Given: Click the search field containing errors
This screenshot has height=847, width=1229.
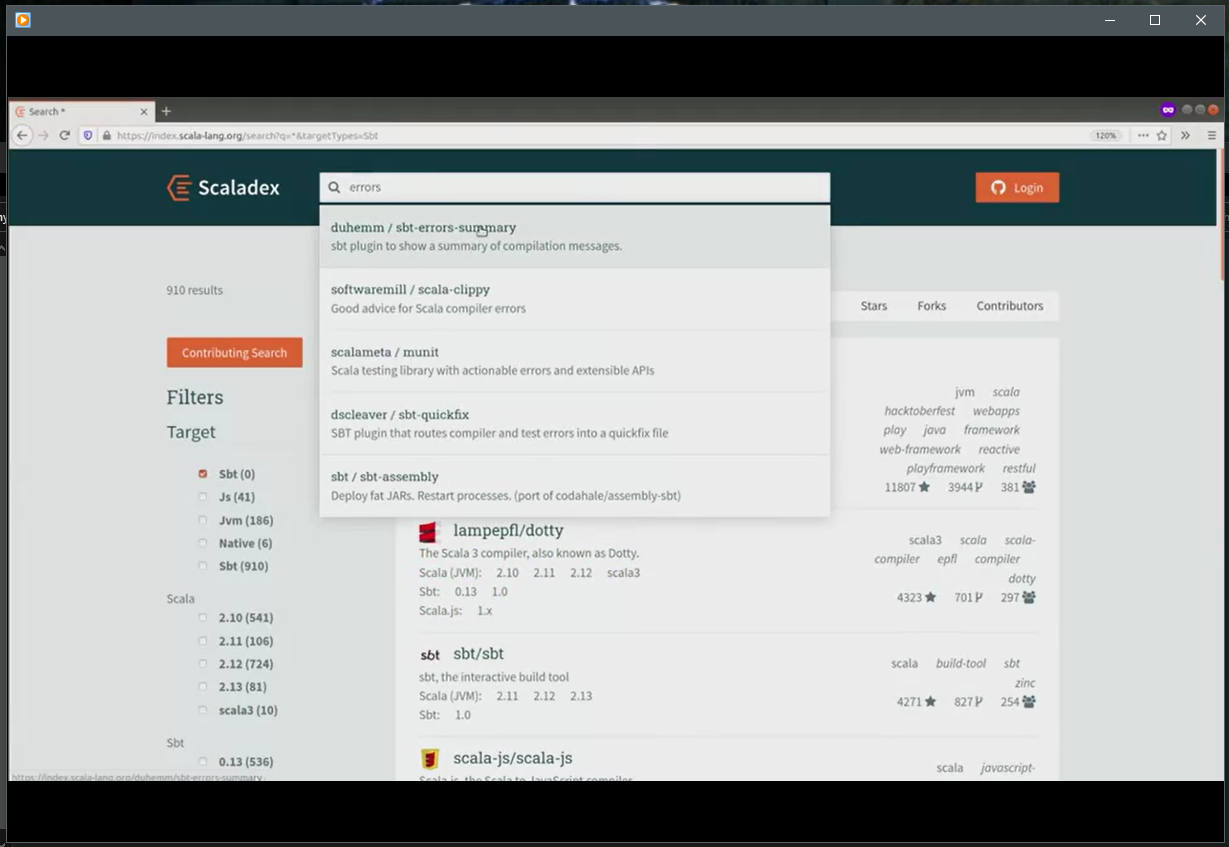Looking at the screenshot, I should (574, 187).
